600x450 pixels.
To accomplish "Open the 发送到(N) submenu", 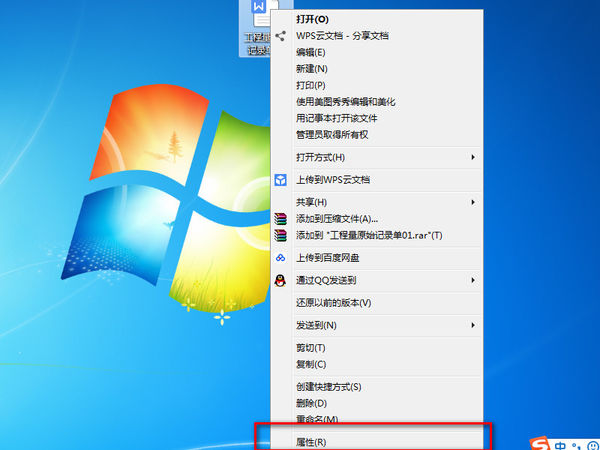I will click(x=377, y=326).
